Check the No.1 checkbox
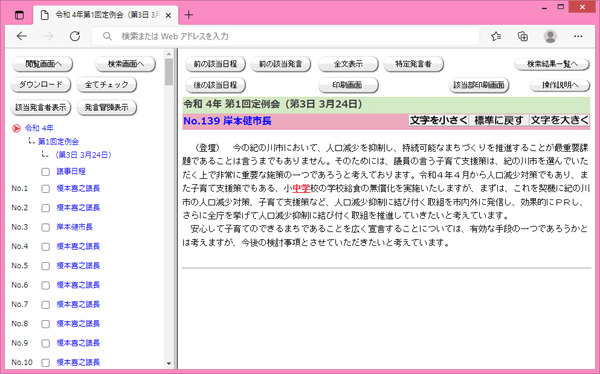Image resolution: width=600 pixels, height=374 pixels. pos(46,189)
